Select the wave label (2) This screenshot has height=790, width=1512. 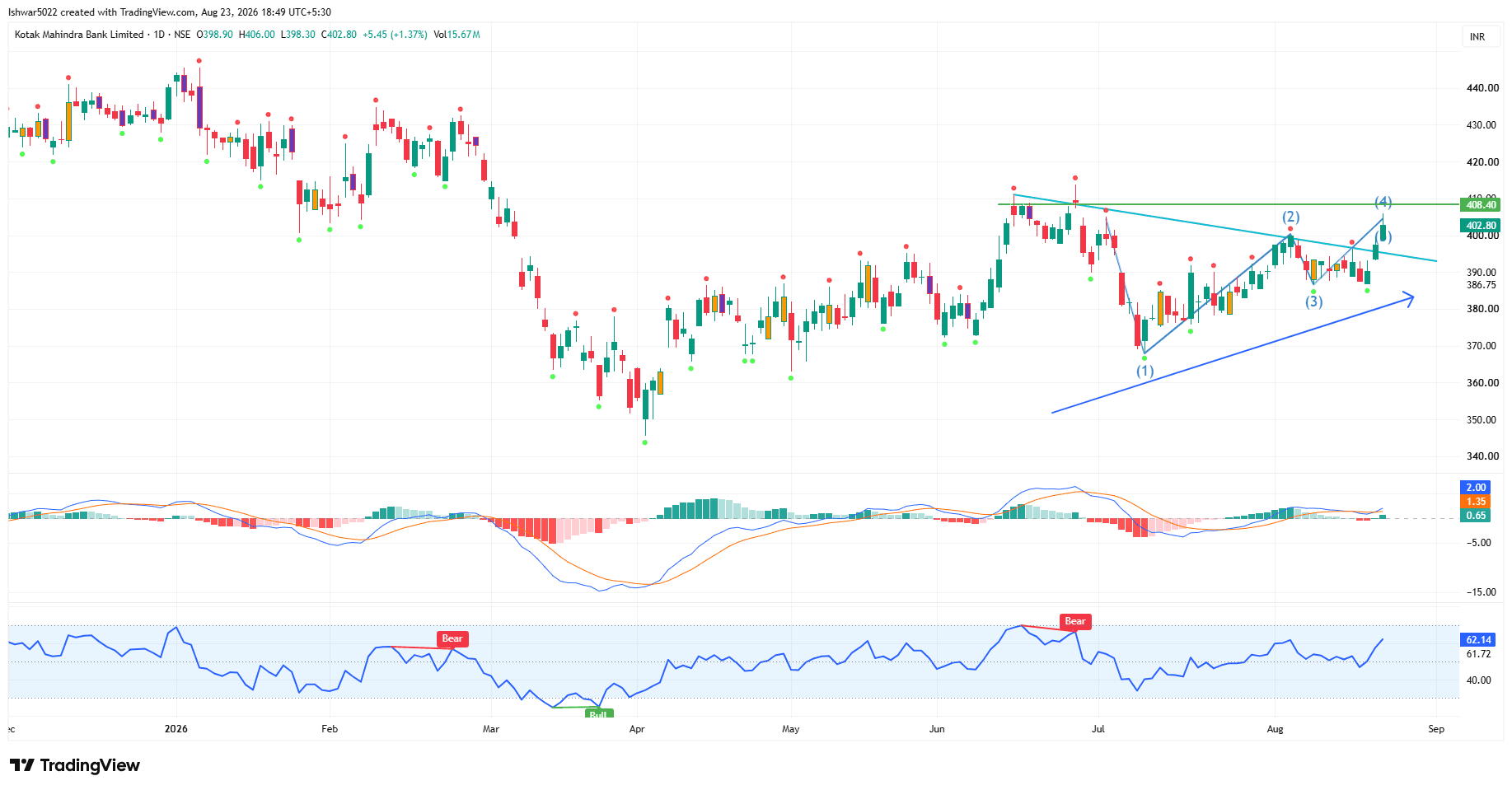[1290, 217]
